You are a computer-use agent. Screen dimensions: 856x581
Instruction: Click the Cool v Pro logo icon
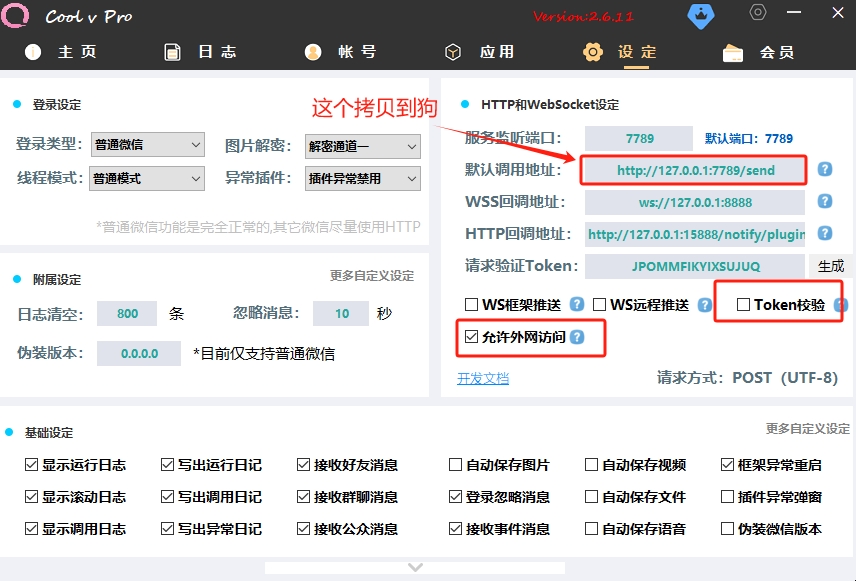coord(17,16)
